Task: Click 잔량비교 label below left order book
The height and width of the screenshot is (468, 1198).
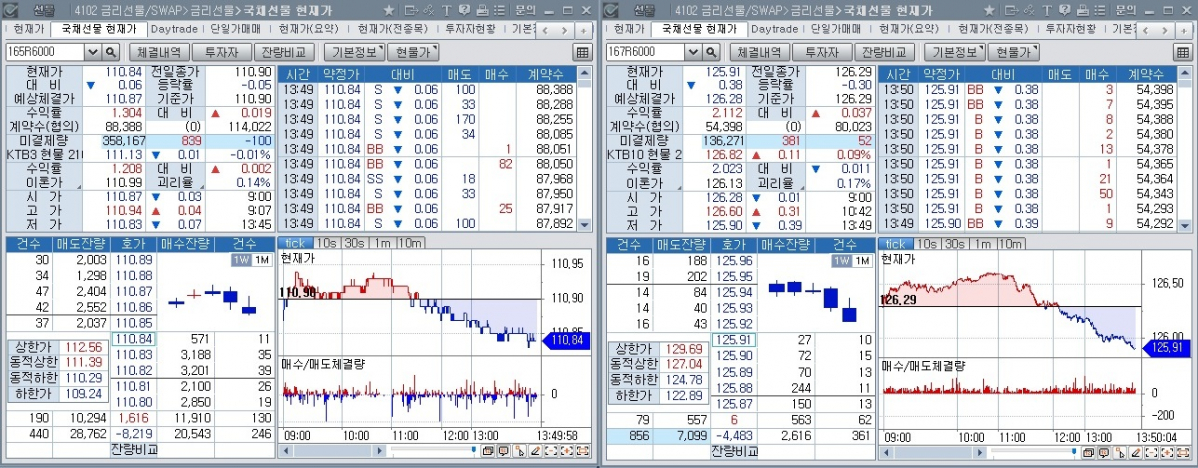Action: (134, 448)
